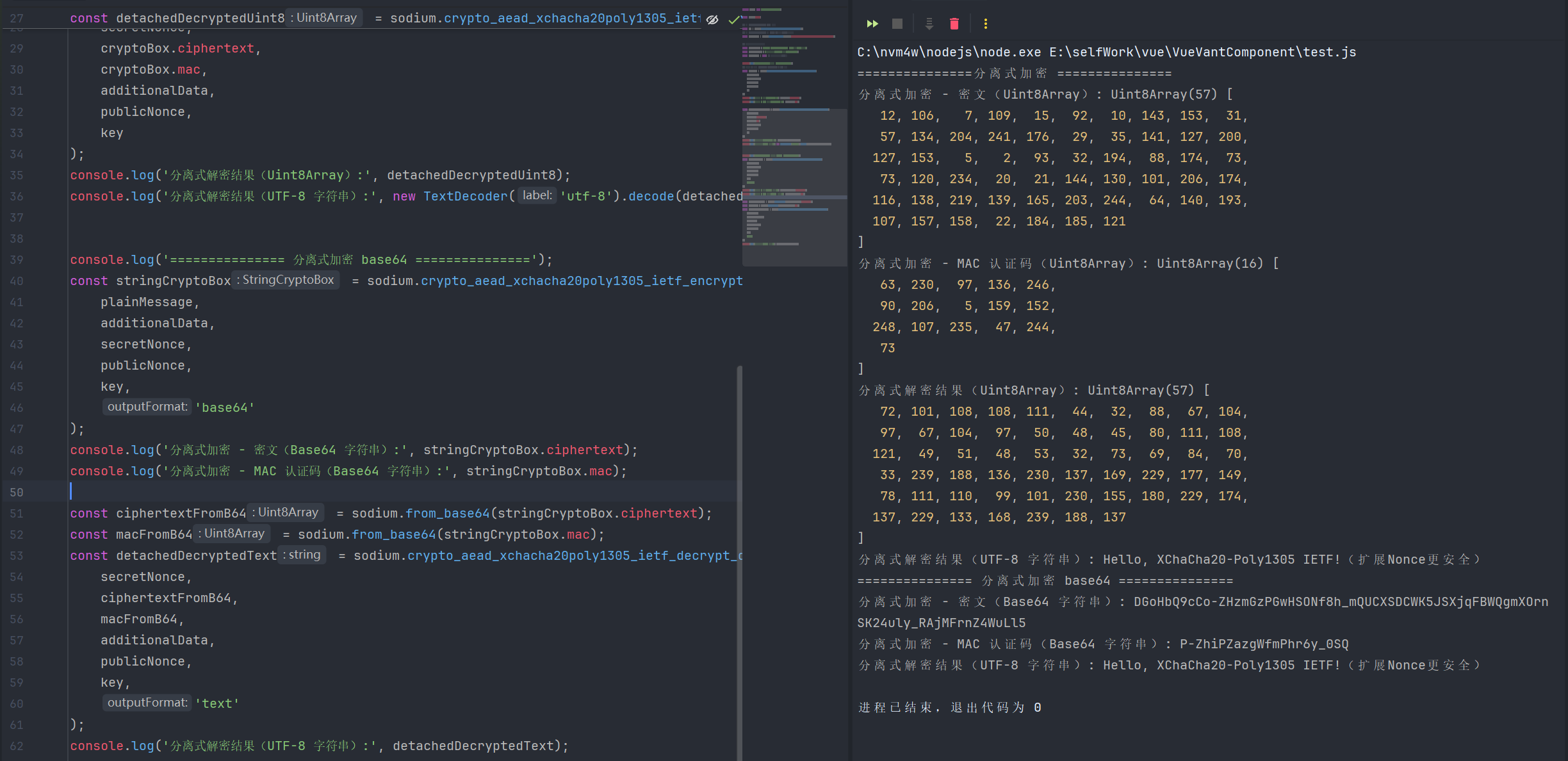Click the 'label:' parameter hint
Image resolution: width=1568 pixels, height=761 pixels.
coord(537,195)
